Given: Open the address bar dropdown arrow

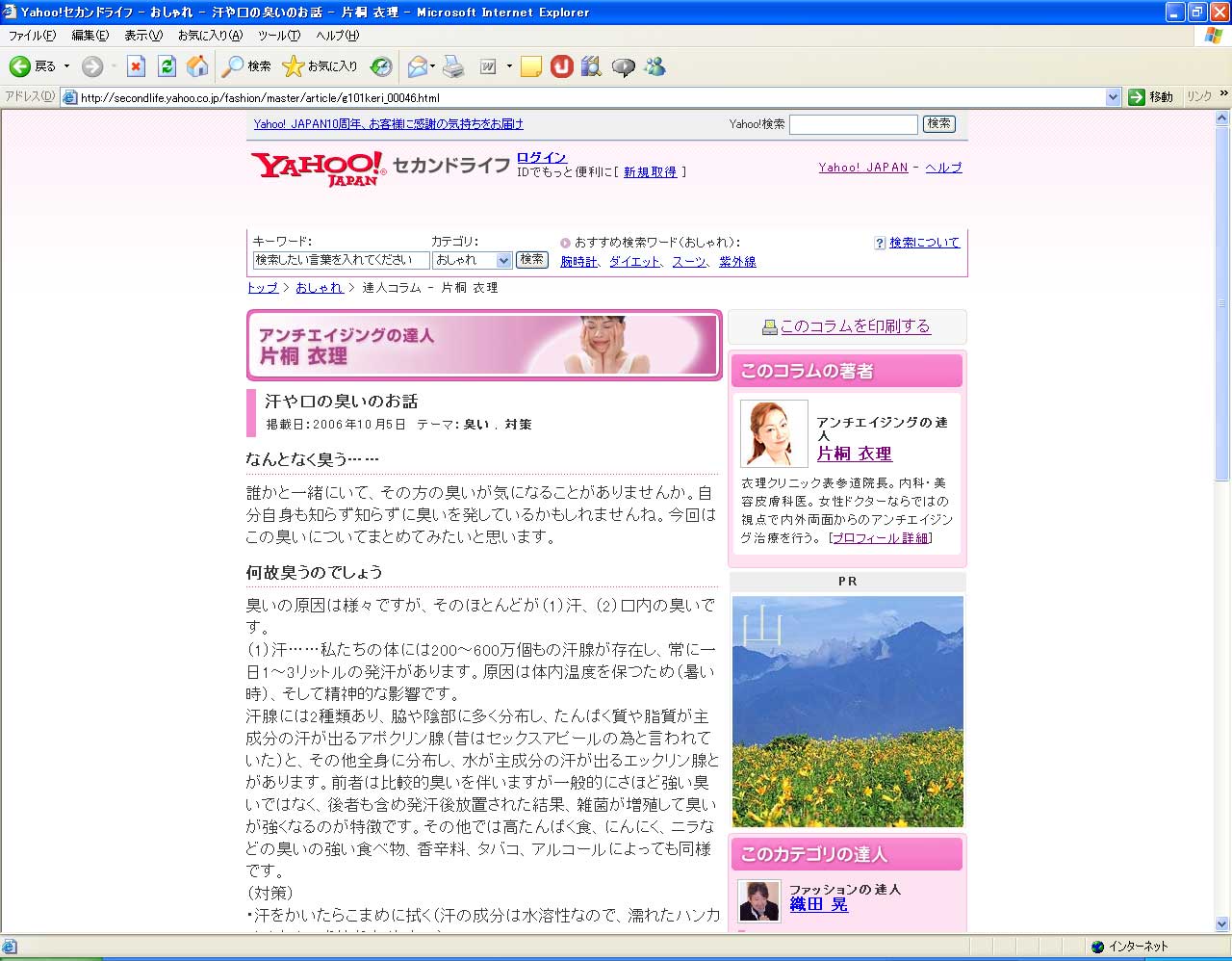Looking at the screenshot, I should [x=1113, y=97].
